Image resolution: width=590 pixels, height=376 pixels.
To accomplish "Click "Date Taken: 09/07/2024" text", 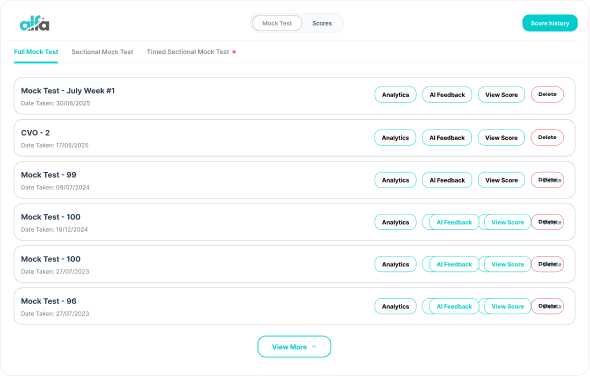I will [55, 188].
